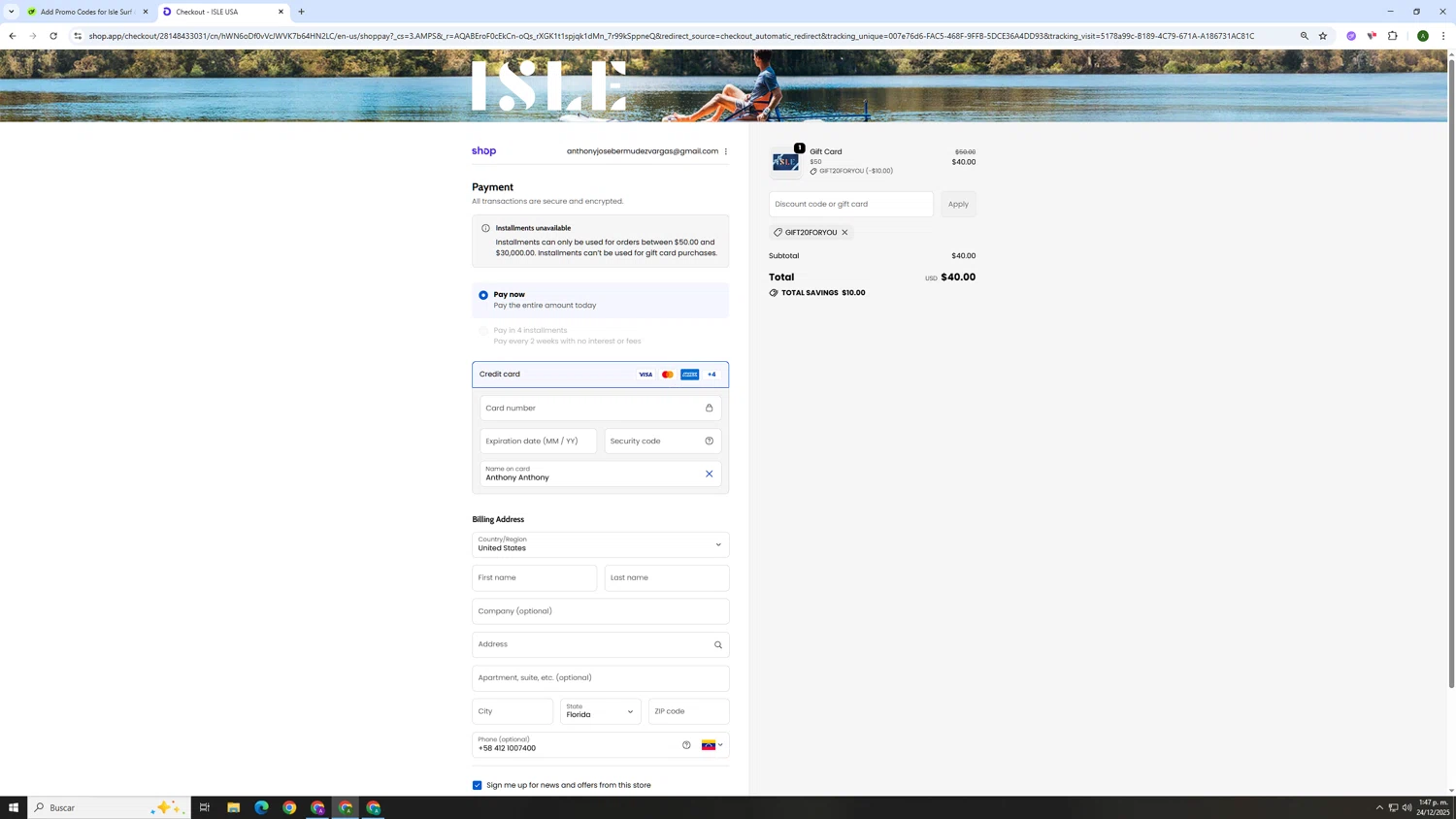Uncheck Sign me up for news and offers
The image size is (1456, 819).
pos(478,786)
